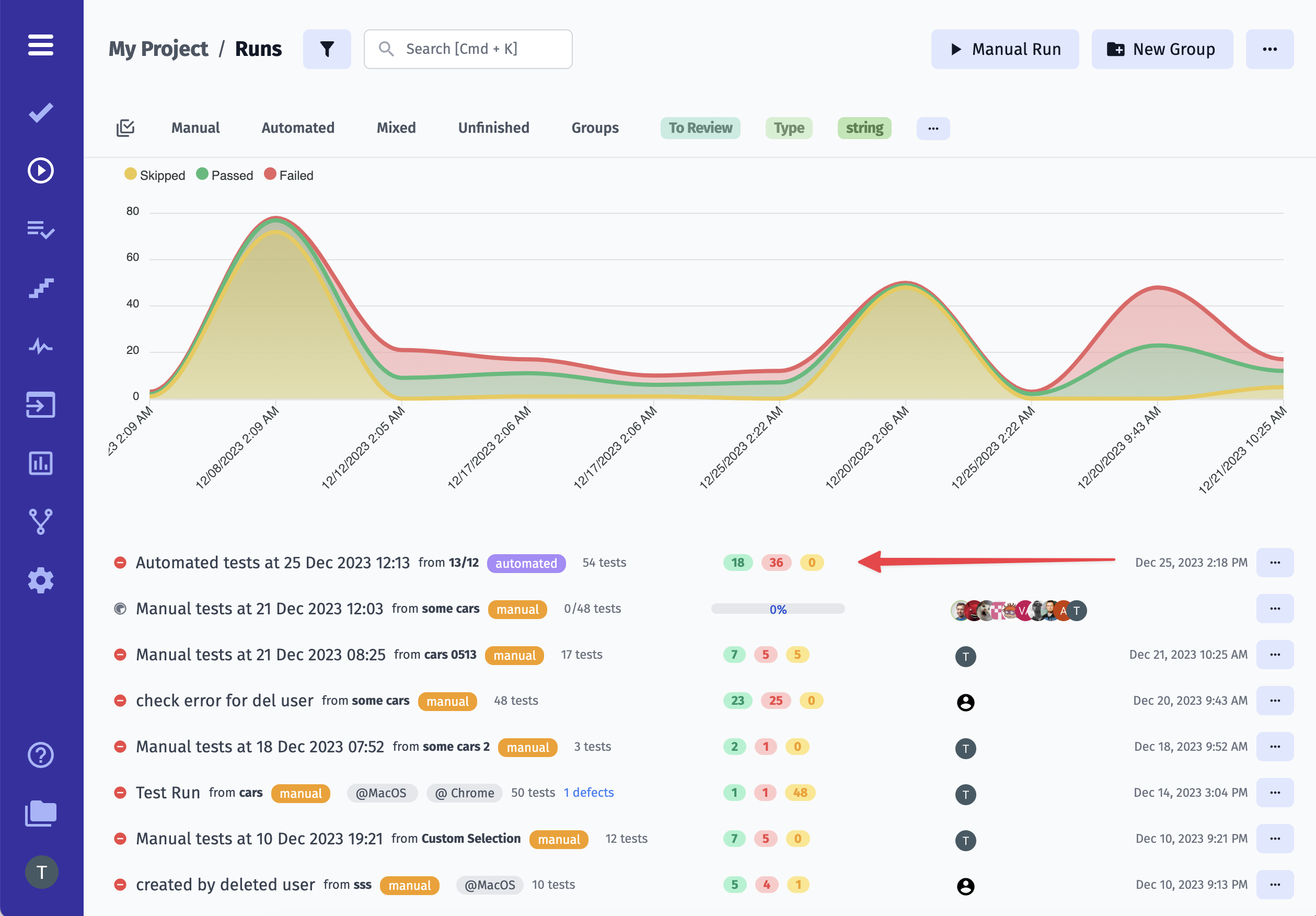This screenshot has height=916, width=1316.
Task: Open actions menu for Manual tests at 21 Dec 12:03
Action: tap(1275, 608)
